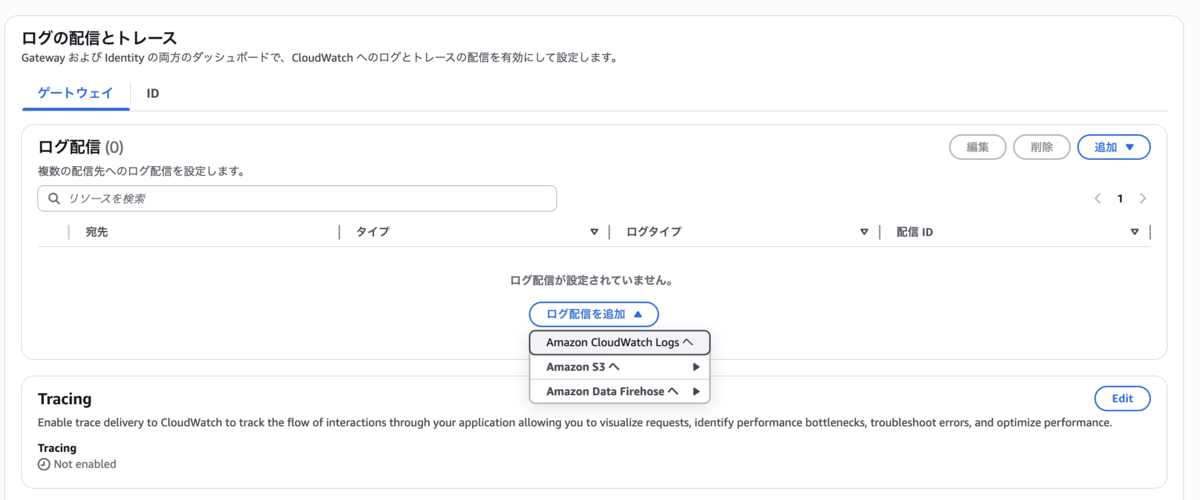Click the Tracing Edit button
1200x500 pixels.
click(x=1122, y=398)
